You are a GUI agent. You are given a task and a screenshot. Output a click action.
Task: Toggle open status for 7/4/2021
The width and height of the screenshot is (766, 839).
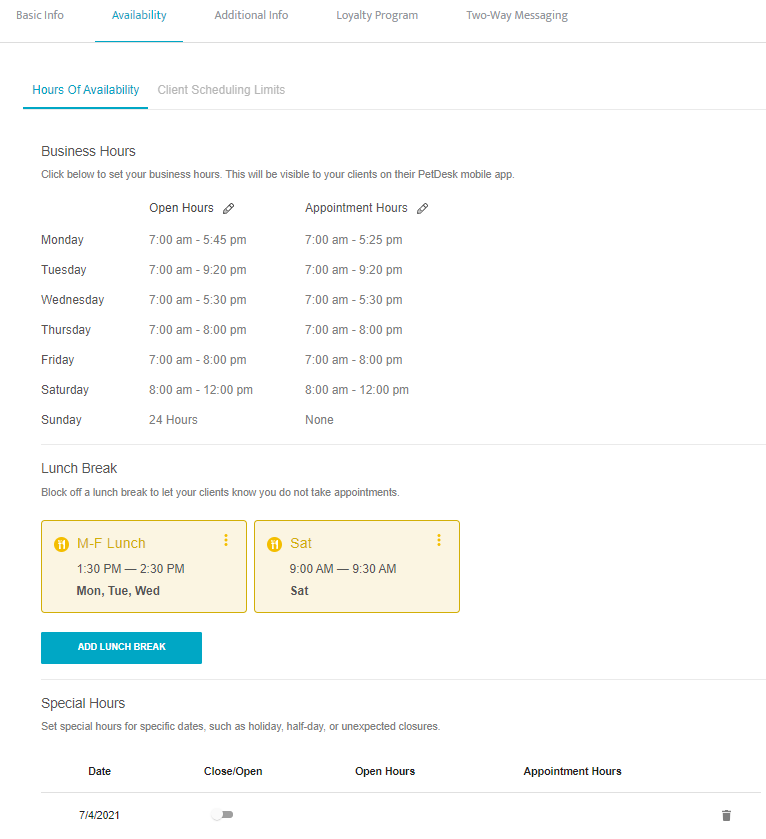pyautogui.click(x=222, y=816)
